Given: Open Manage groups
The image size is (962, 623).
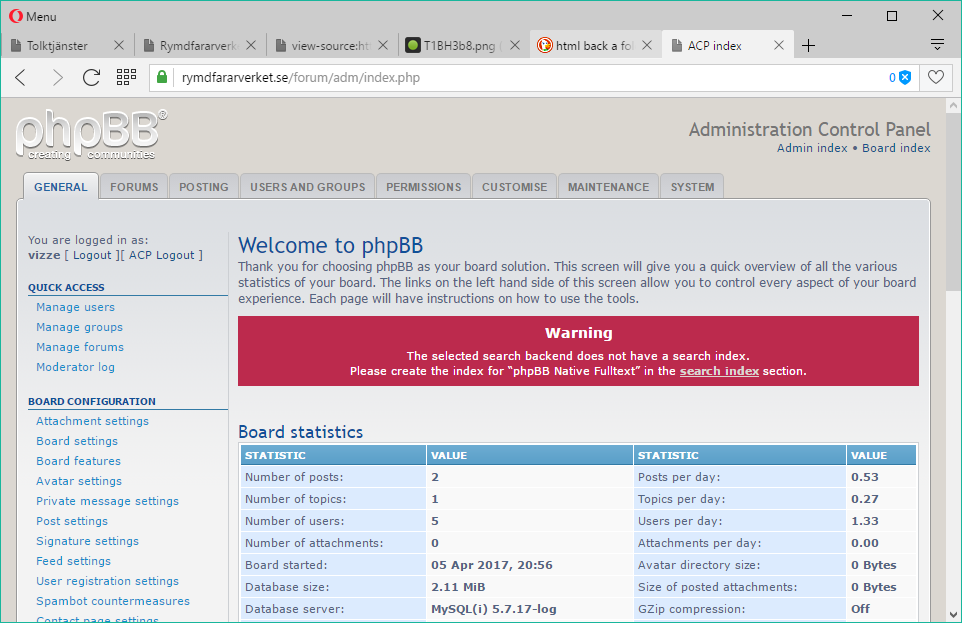Looking at the screenshot, I should click(79, 327).
